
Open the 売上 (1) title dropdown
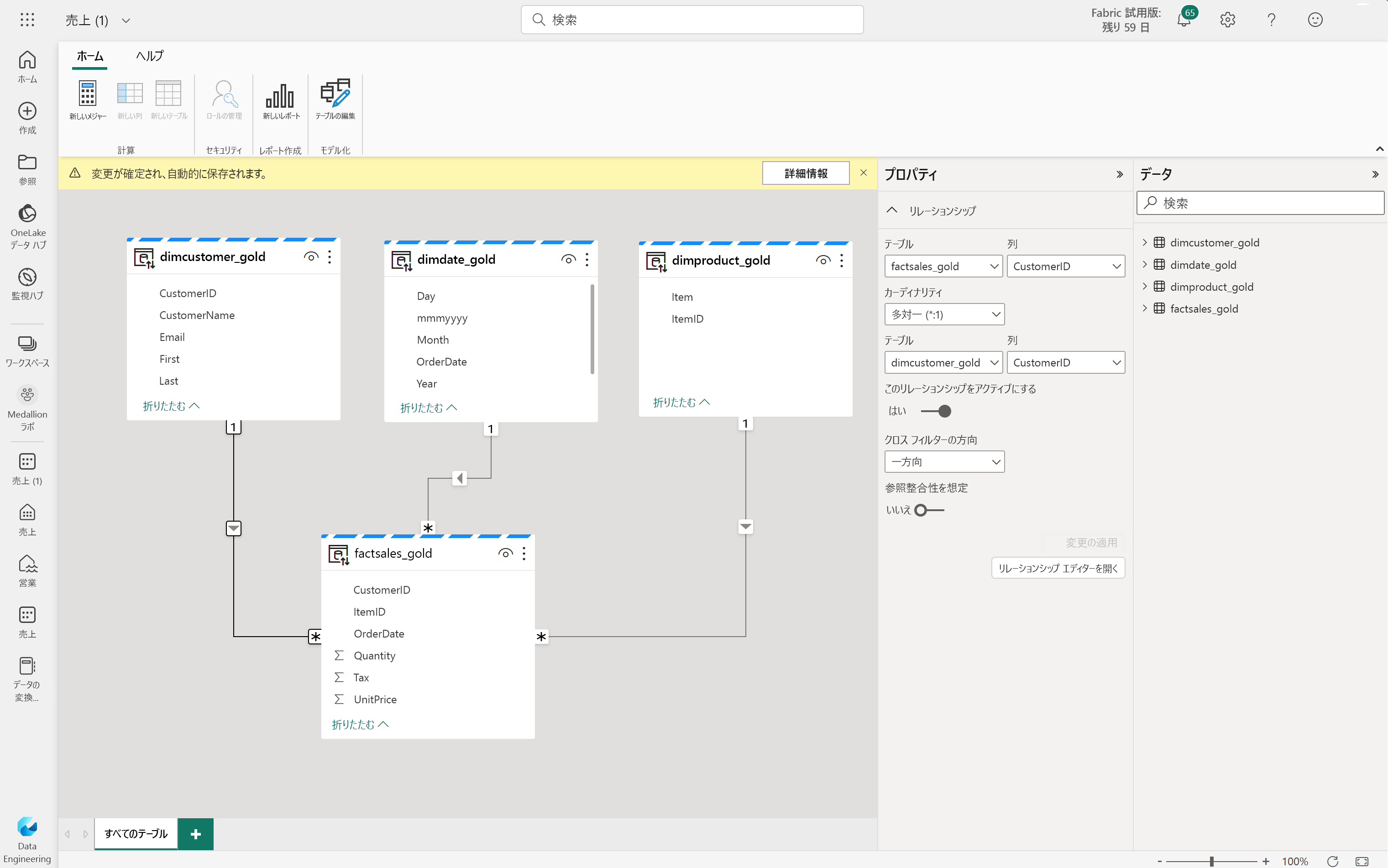[x=126, y=21]
